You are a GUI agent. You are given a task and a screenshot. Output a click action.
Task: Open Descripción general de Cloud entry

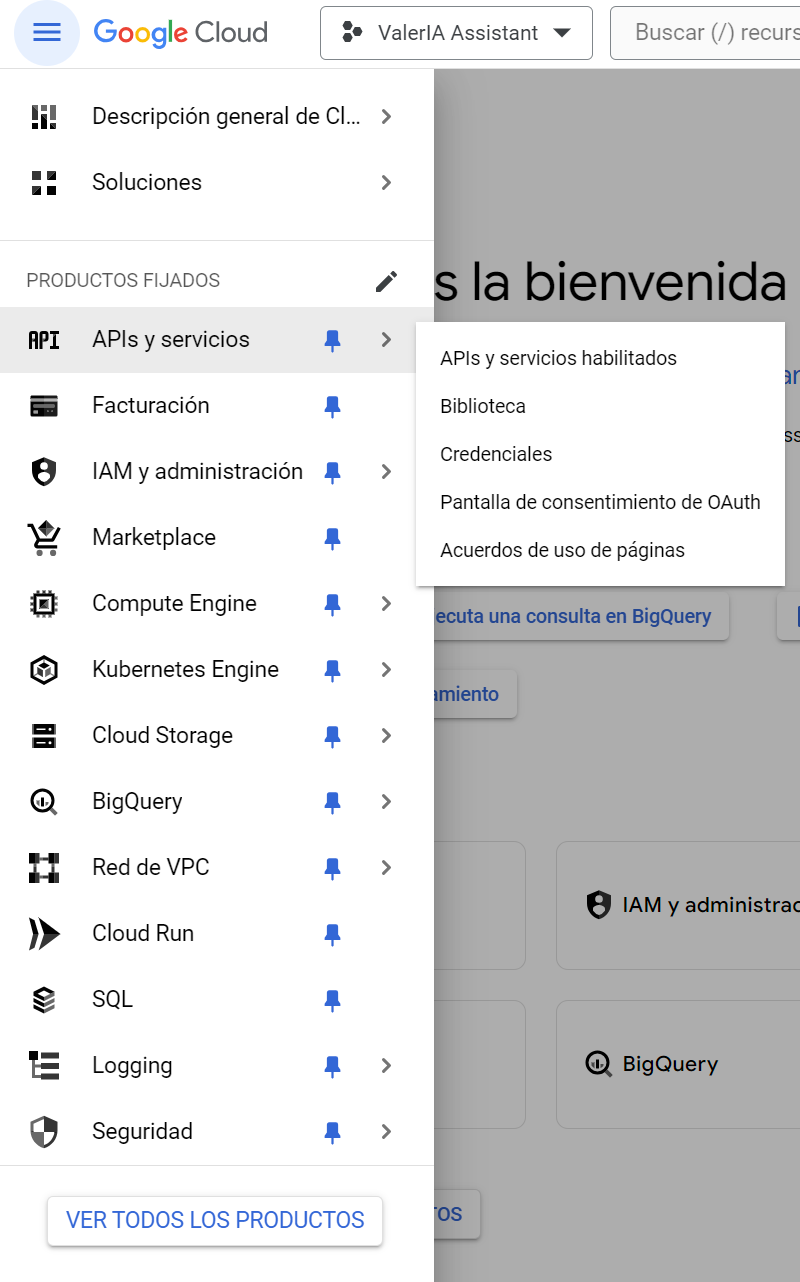pos(217,117)
